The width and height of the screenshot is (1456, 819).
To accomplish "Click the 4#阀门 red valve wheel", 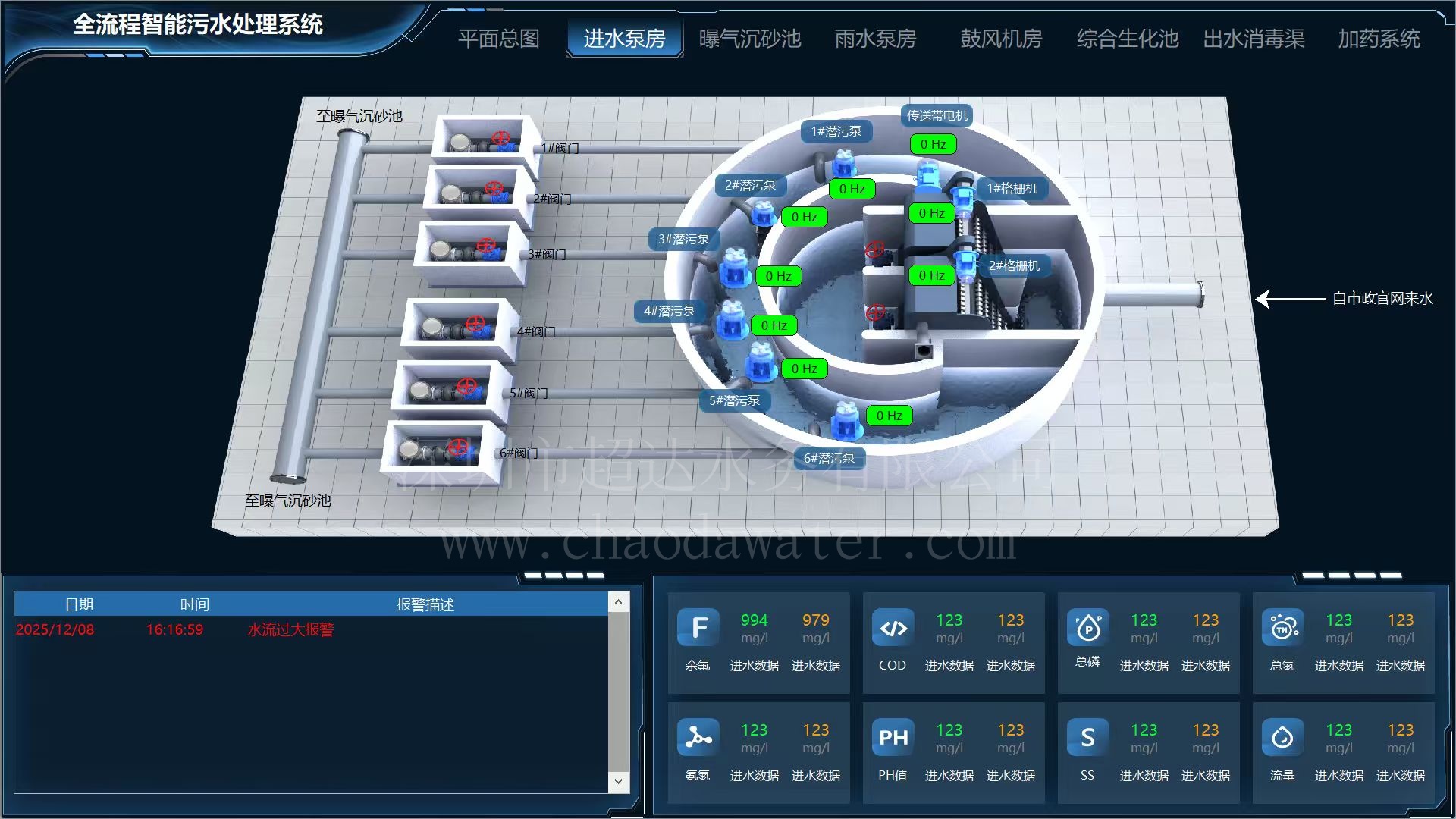I will tap(475, 324).
